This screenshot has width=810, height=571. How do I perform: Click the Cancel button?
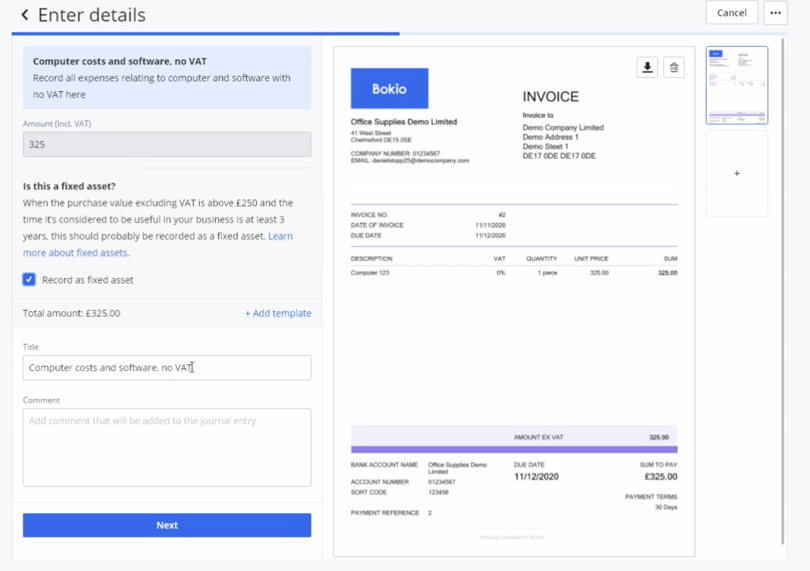pyautogui.click(x=731, y=13)
